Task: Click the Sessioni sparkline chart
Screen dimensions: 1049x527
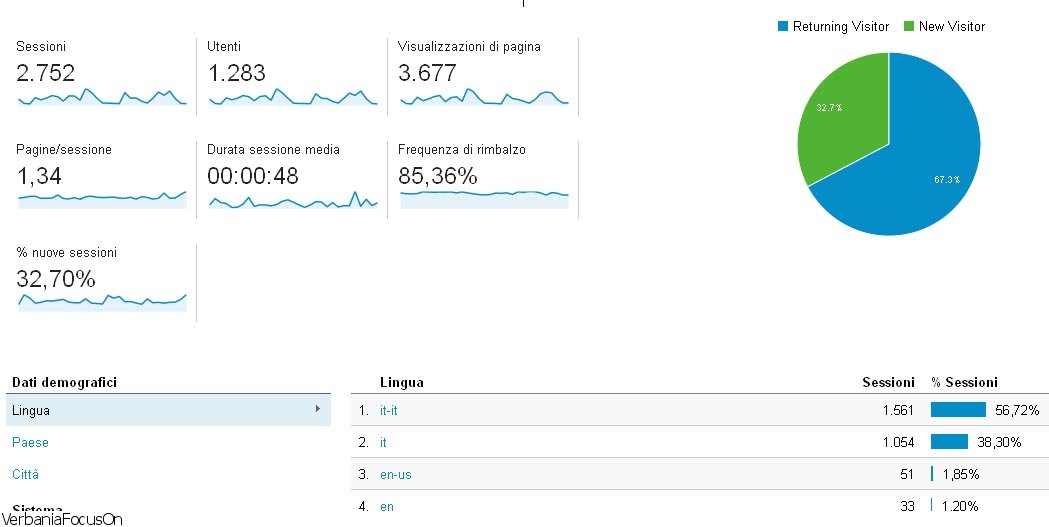Action: pyautogui.click(x=102, y=97)
